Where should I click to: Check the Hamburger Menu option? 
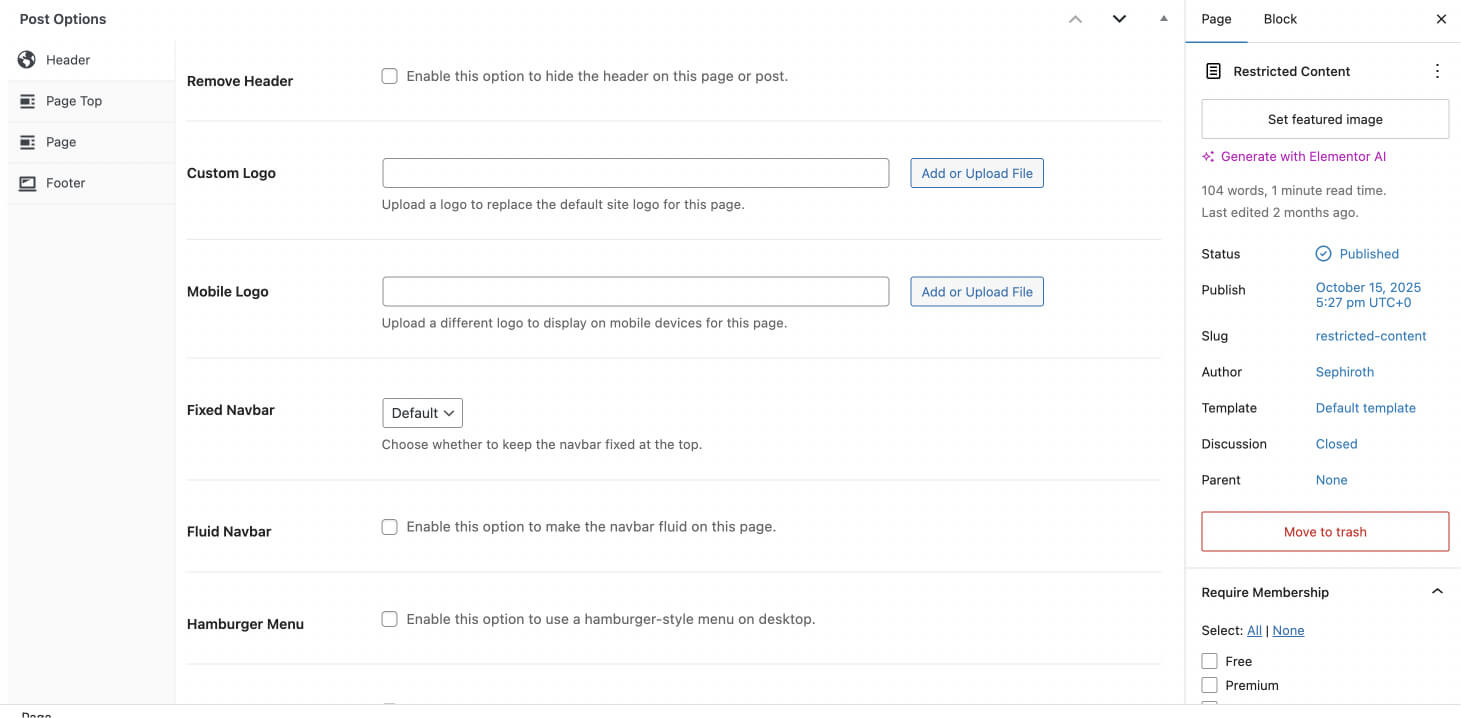(x=390, y=619)
